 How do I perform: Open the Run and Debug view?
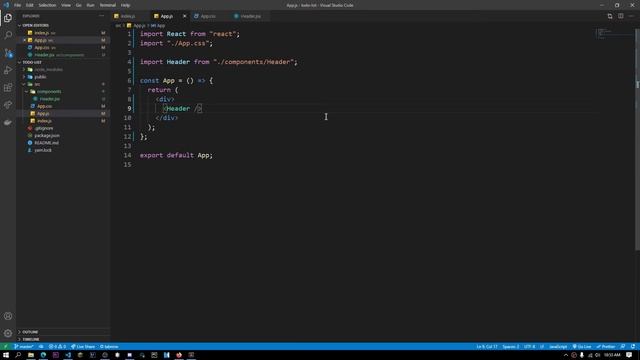point(8,70)
